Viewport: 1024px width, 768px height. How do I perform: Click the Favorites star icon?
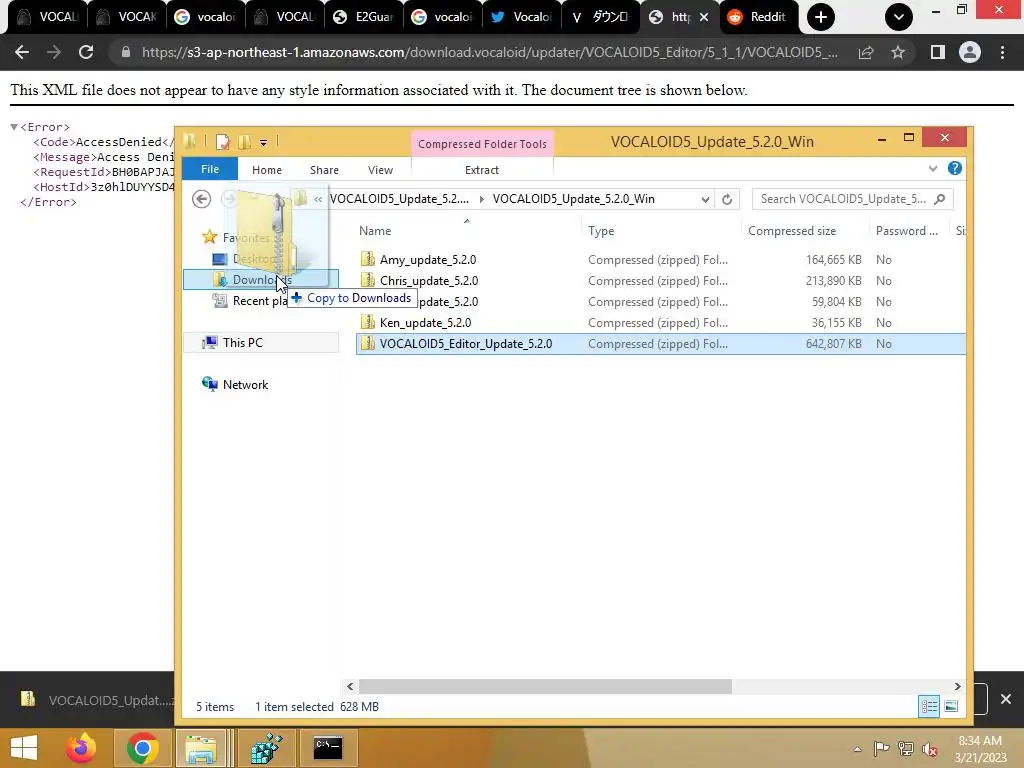point(210,237)
